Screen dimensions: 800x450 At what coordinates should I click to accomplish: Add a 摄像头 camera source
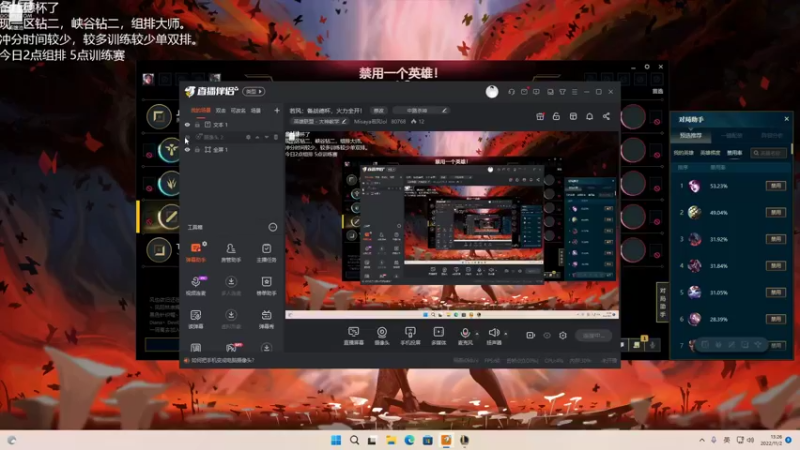(x=382, y=336)
